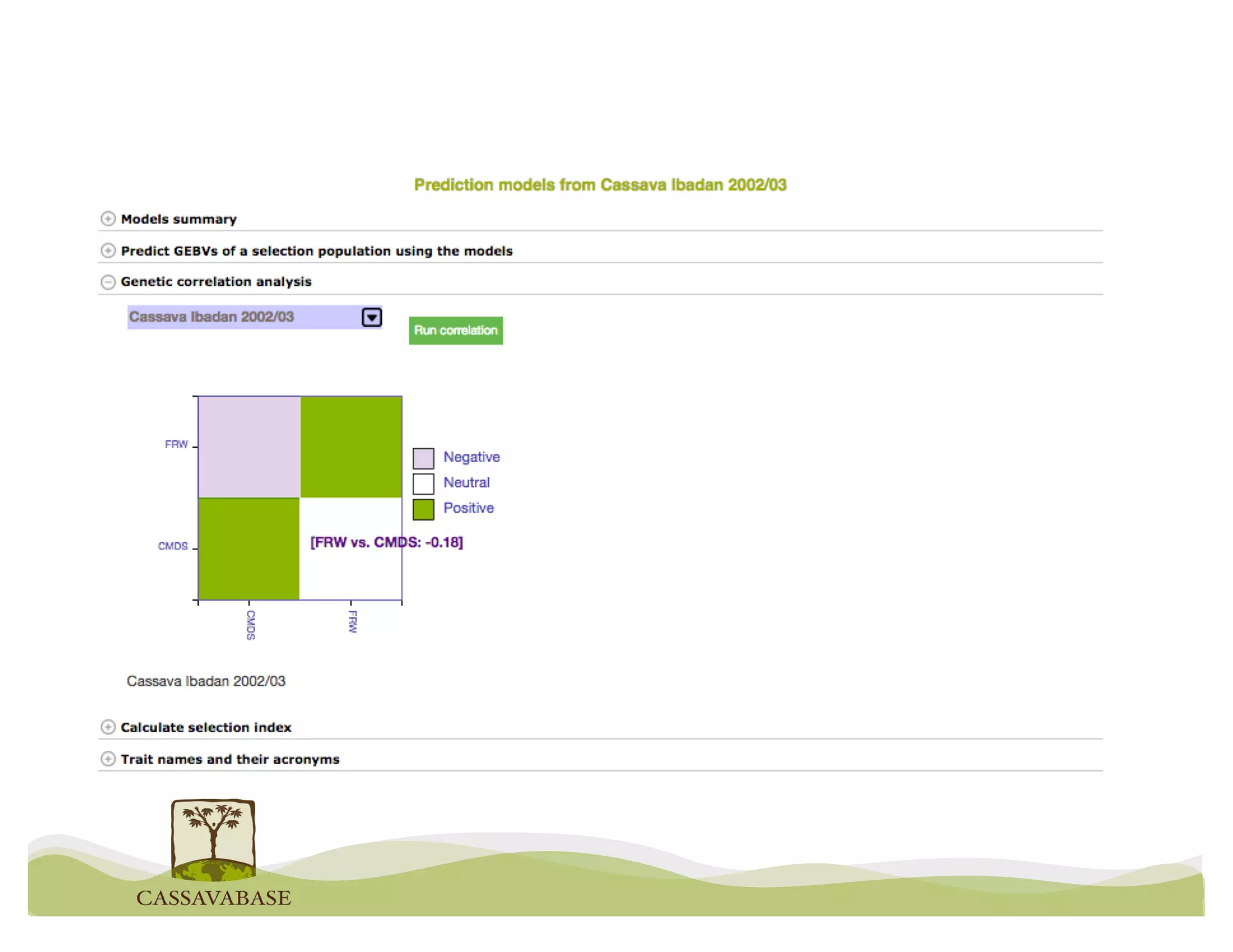The height and width of the screenshot is (952, 1233).
Task: Click the top-right green FRW heatmap cell
Action: click(351, 447)
